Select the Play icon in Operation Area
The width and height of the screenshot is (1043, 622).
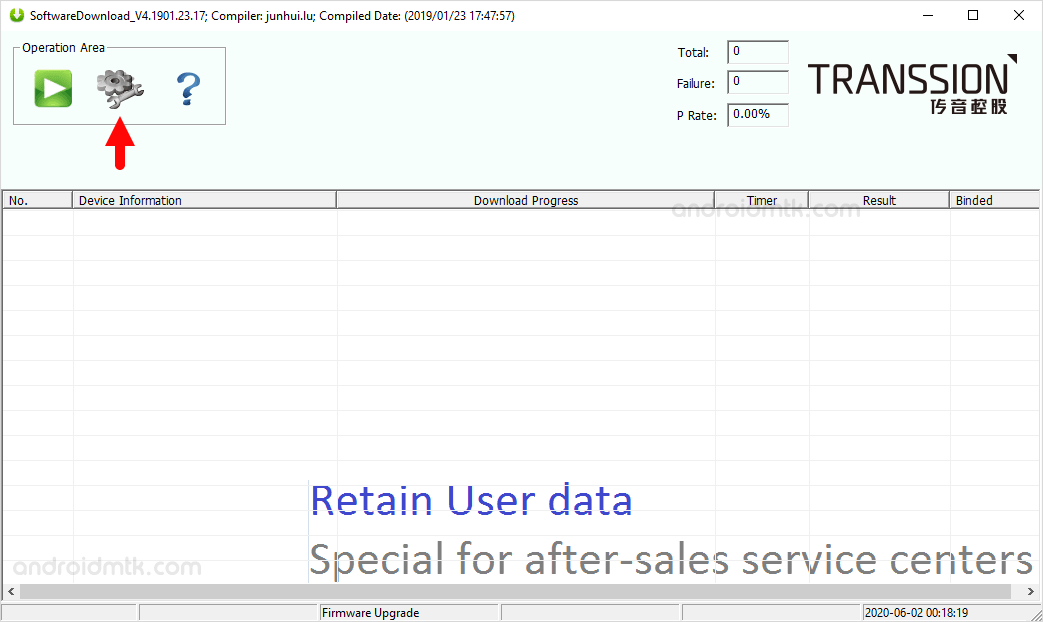point(52,88)
